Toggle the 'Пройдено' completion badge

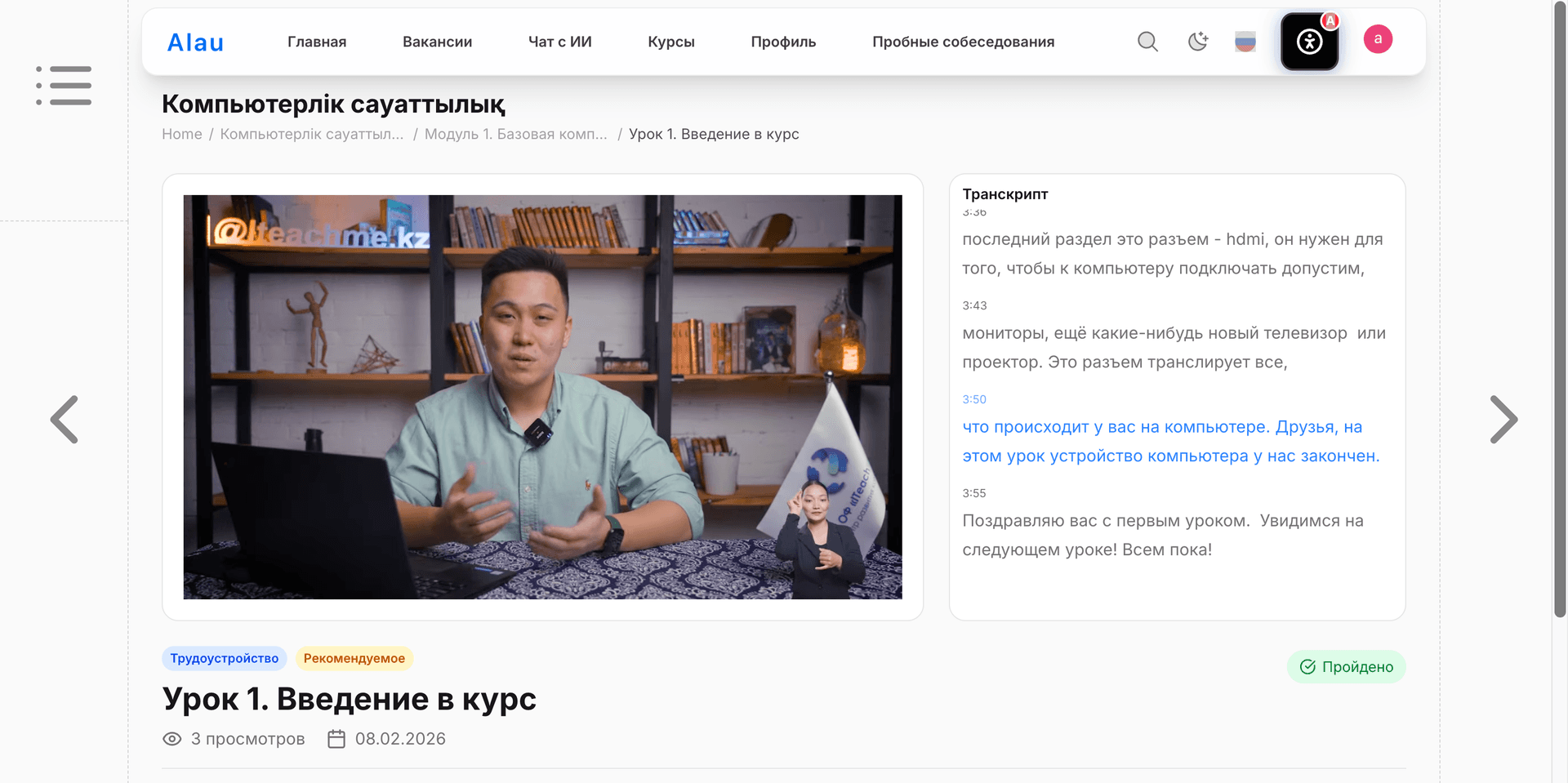(x=1346, y=666)
